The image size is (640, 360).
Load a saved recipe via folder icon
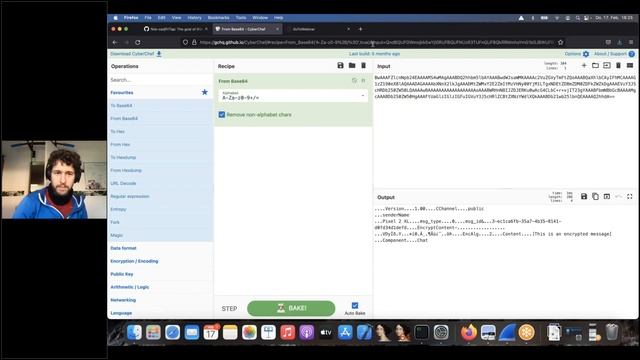coord(352,66)
